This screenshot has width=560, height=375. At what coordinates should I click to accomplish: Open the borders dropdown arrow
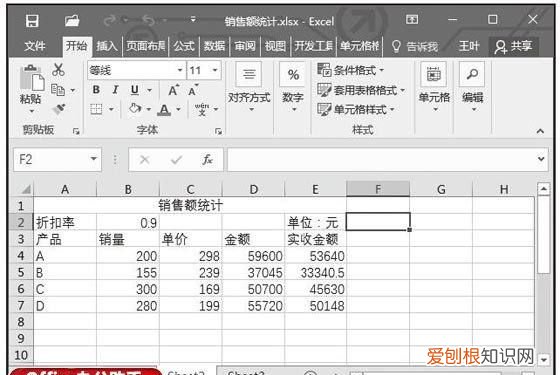click(x=111, y=109)
